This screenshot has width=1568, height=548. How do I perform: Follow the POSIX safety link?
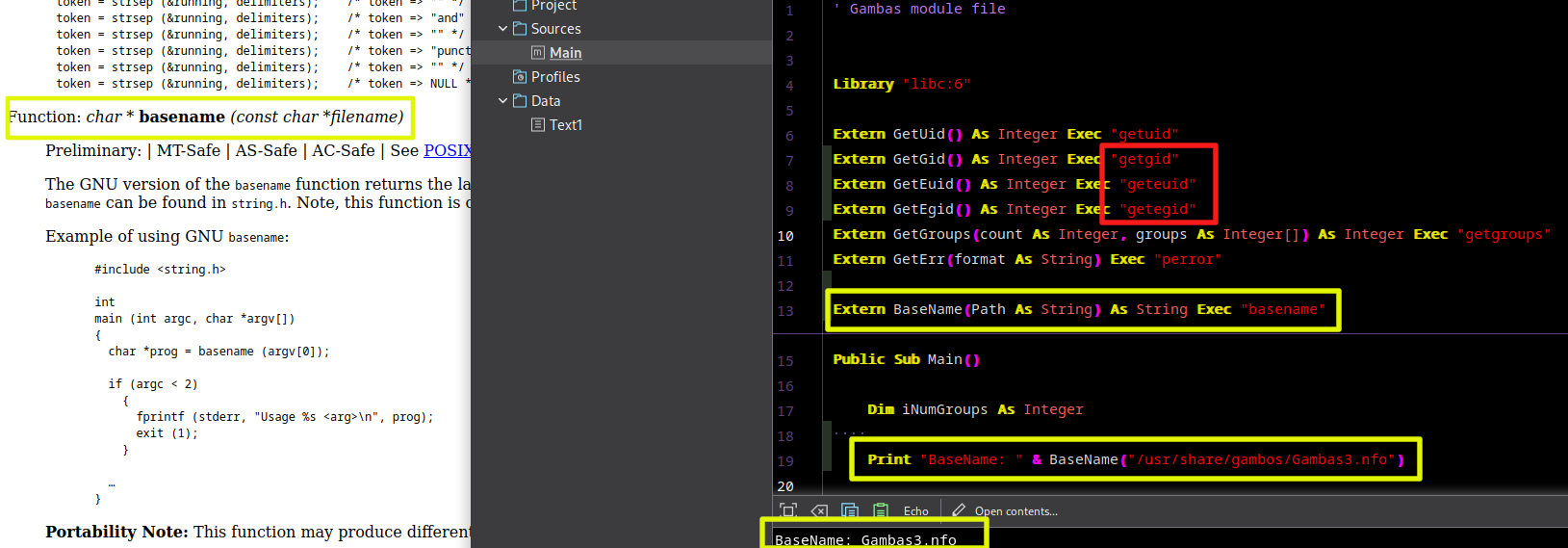(x=447, y=150)
